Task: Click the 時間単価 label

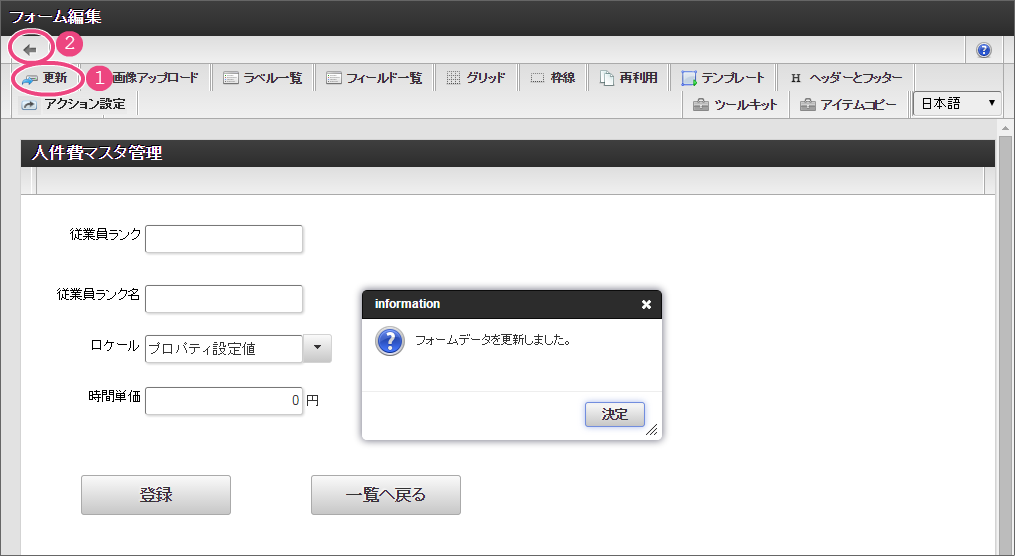Action: pyautogui.click(x=115, y=396)
